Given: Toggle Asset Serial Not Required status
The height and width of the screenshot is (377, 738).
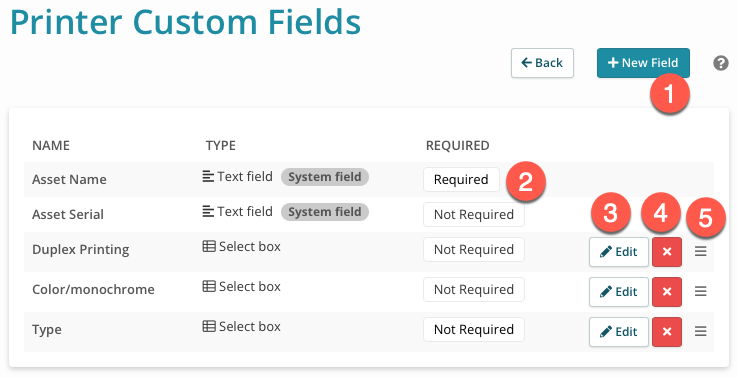Looking at the screenshot, I should tap(473, 215).
